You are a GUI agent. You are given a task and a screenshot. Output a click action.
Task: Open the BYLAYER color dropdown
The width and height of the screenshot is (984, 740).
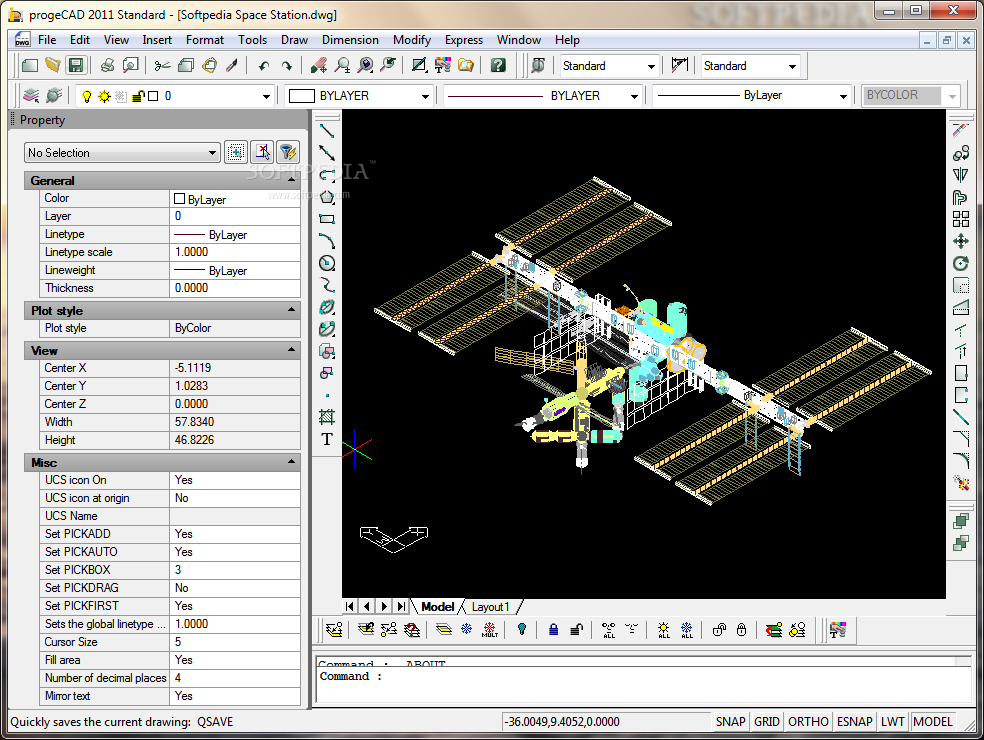pyautogui.click(x=425, y=96)
